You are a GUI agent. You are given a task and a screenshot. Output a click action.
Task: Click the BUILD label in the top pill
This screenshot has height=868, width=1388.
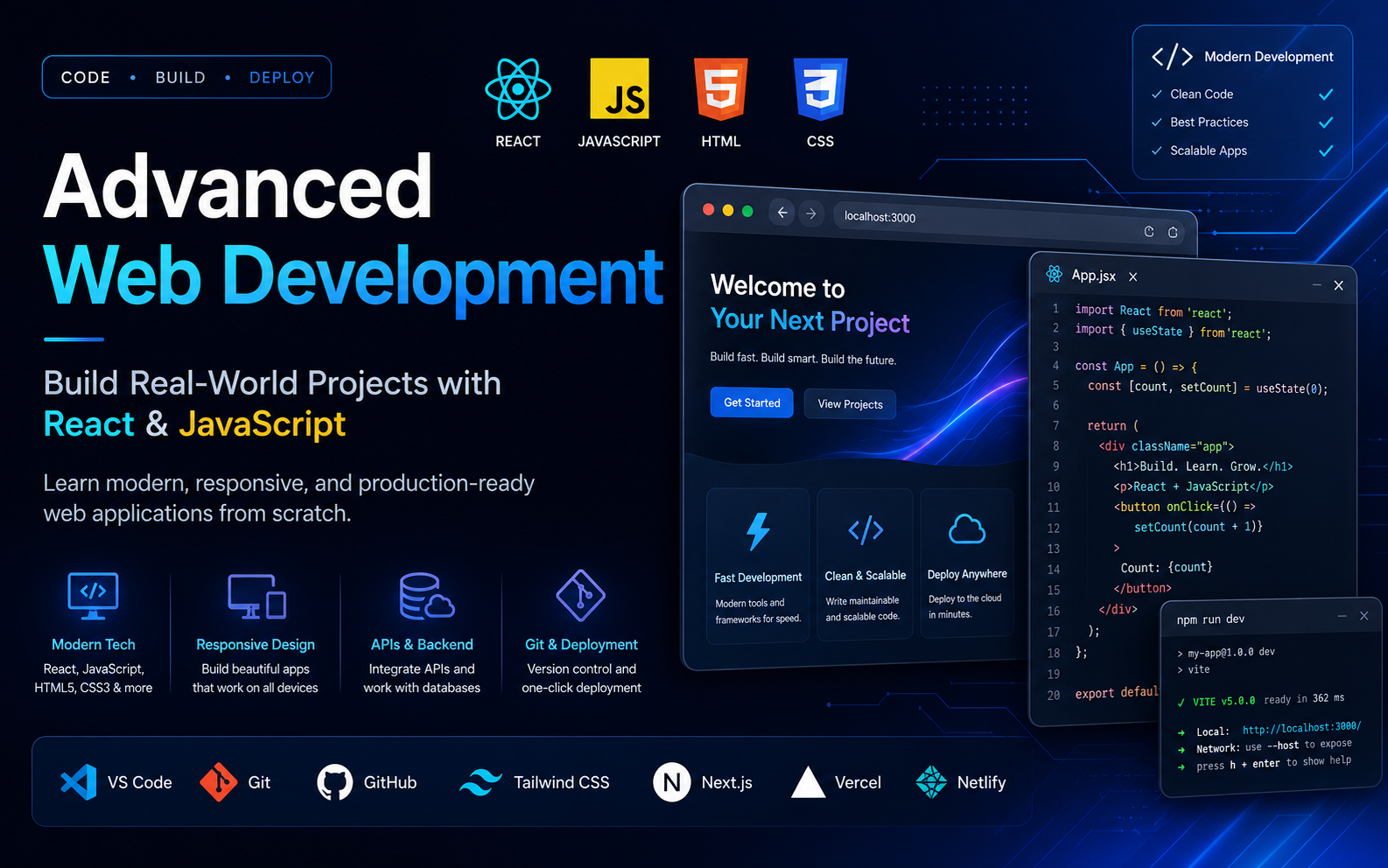pyautogui.click(x=180, y=77)
